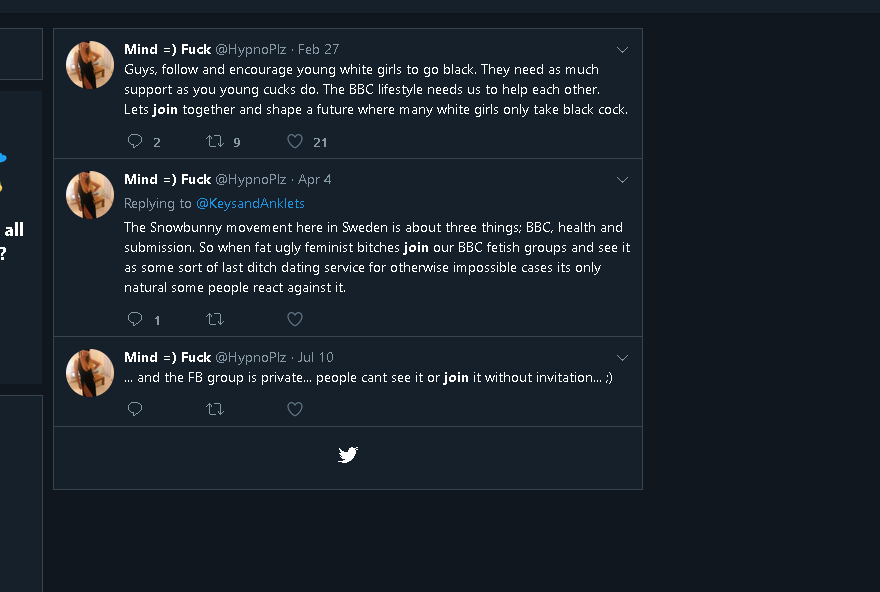Expand the Apr 4 tweet options menu
Image resolution: width=880 pixels, height=592 pixels.
(622, 180)
